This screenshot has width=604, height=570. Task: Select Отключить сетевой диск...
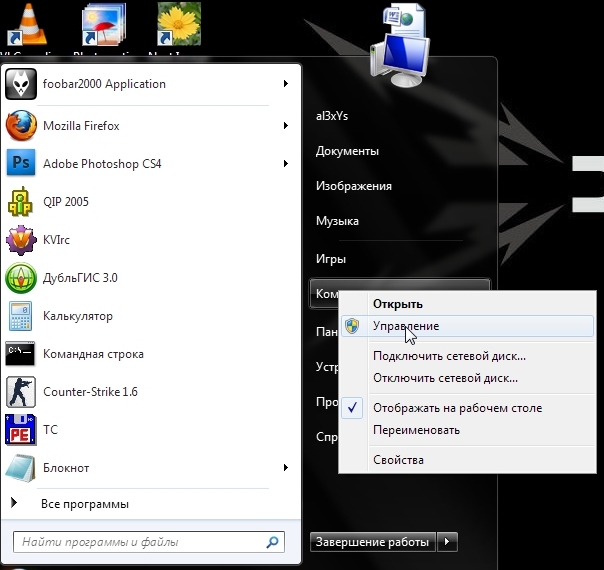click(x=467, y=378)
